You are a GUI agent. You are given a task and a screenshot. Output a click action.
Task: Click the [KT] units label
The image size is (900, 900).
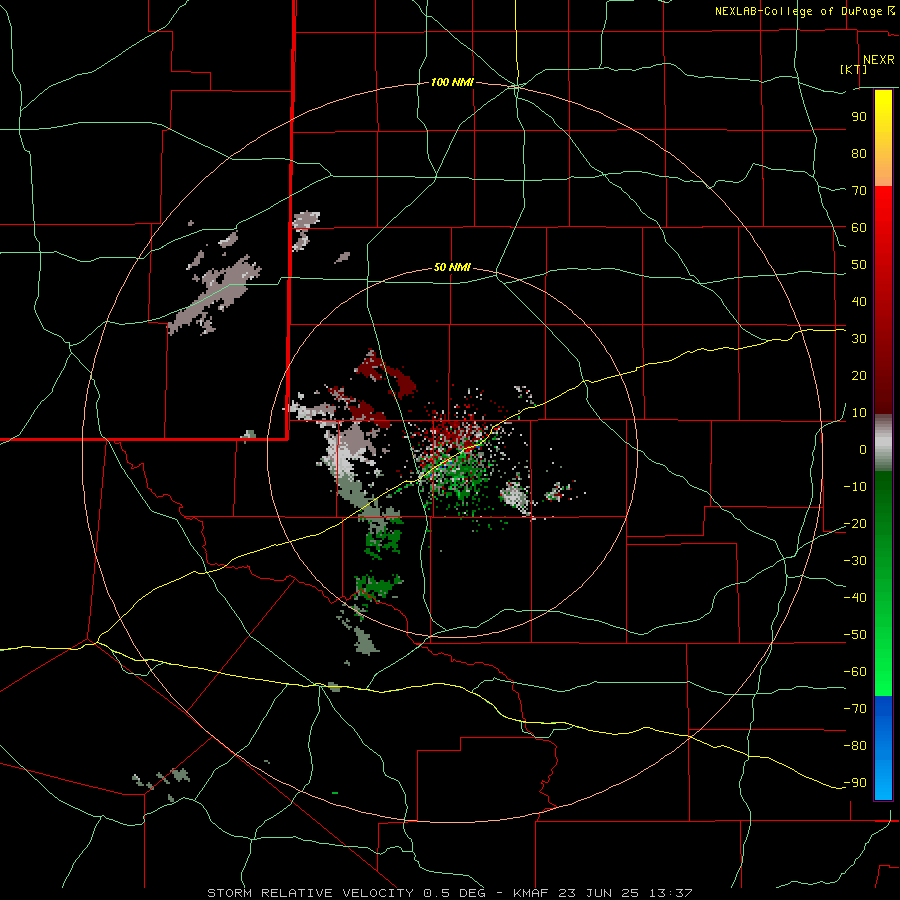pos(854,69)
